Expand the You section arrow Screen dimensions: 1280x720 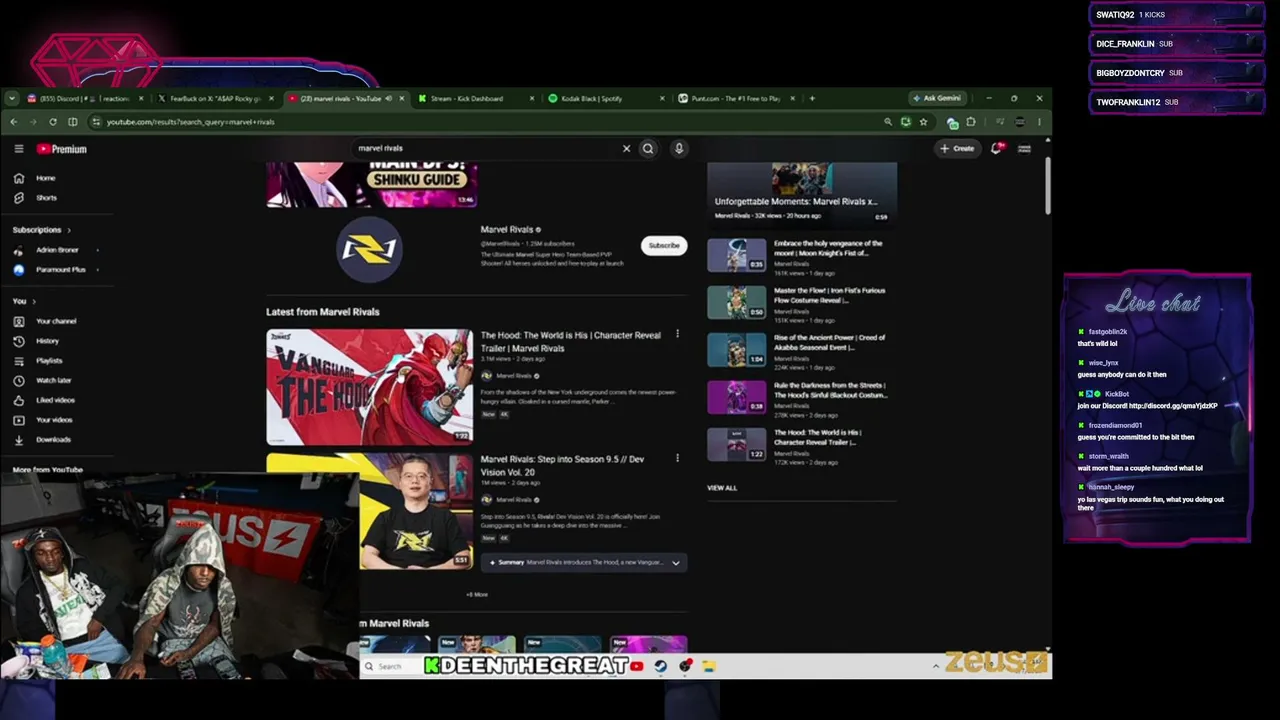coord(33,301)
